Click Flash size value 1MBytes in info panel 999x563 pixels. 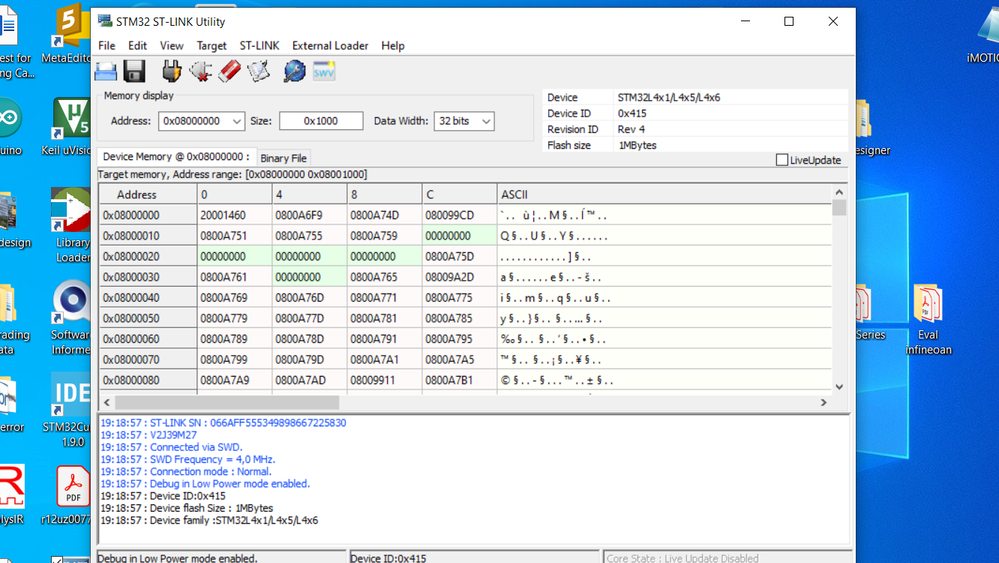(x=637, y=145)
